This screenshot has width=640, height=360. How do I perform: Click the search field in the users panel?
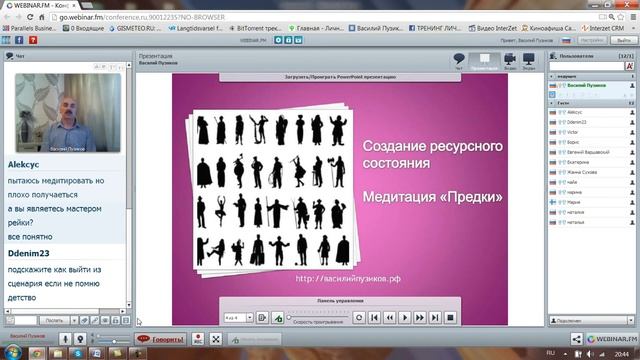[587, 66]
